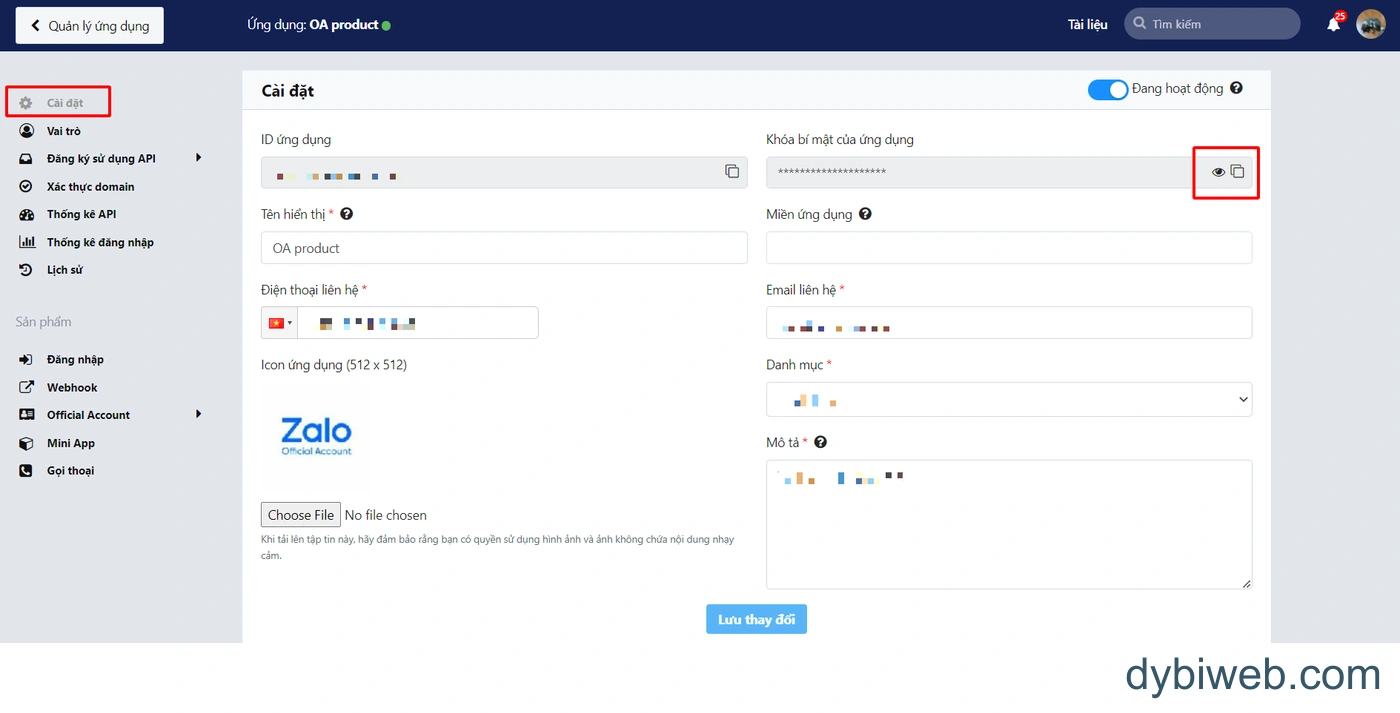Open the Xác thực domain page

(x=90, y=187)
